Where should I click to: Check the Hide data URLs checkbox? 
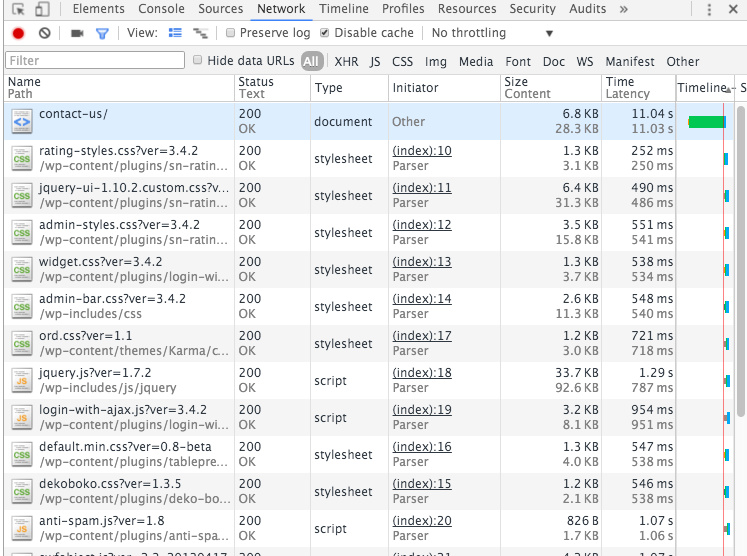coord(197,61)
